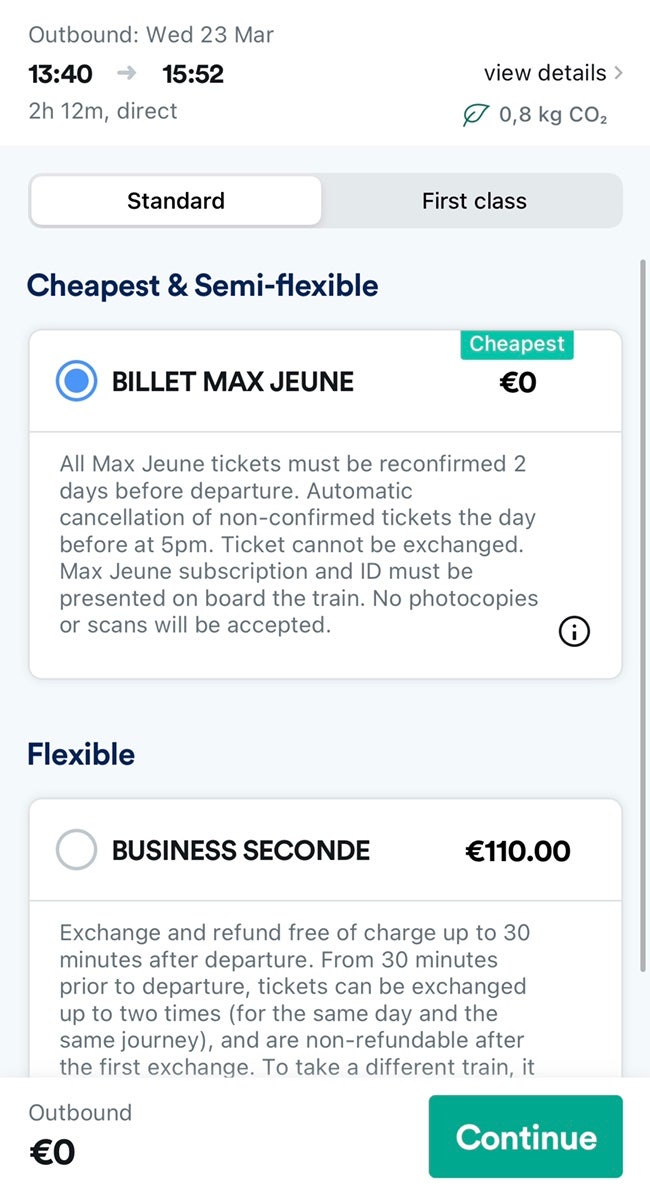Click the €0 Max Jeune price
This screenshot has width=650, height=1186.
tap(518, 382)
